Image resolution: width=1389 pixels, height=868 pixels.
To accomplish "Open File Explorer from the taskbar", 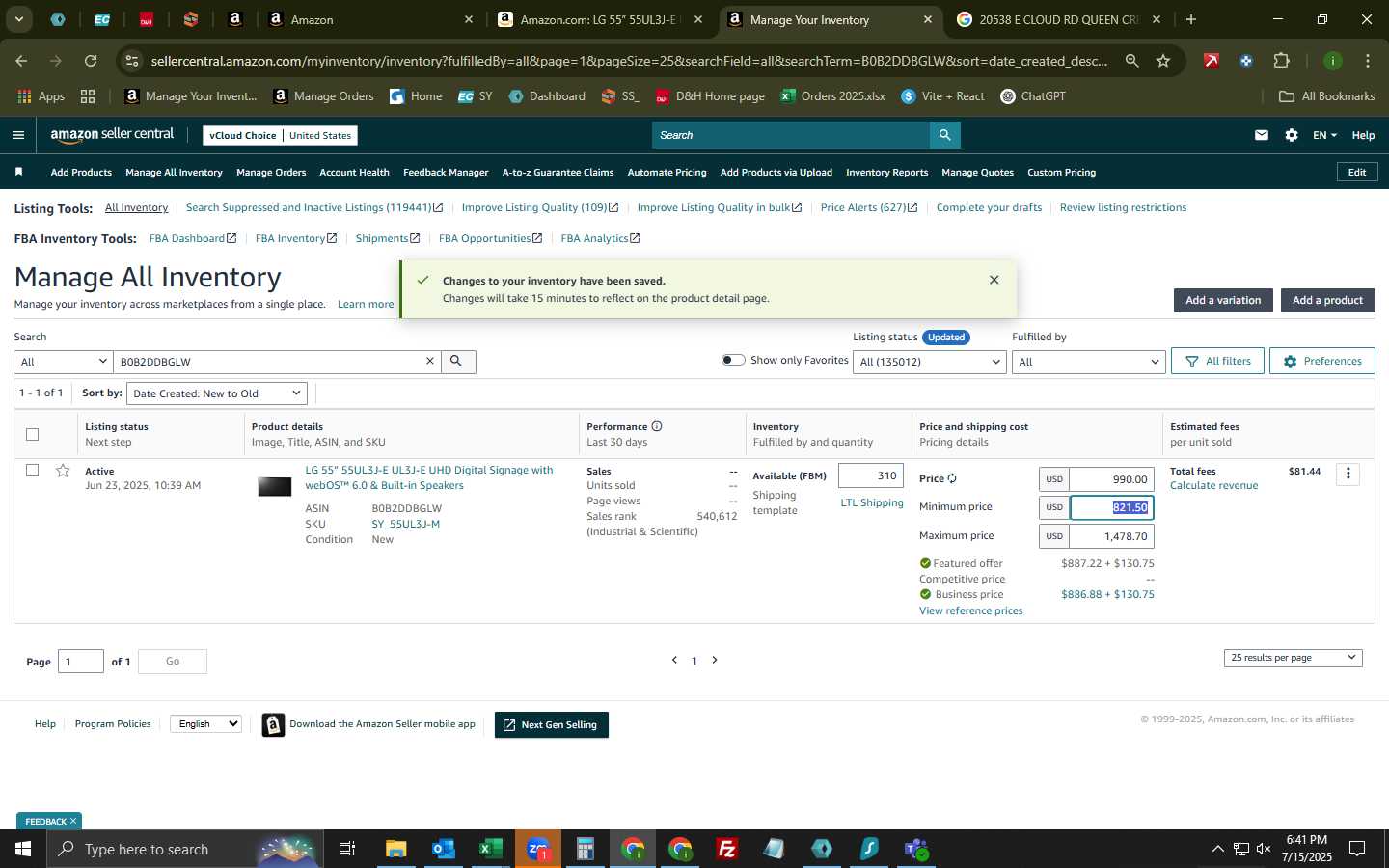I will 396,849.
